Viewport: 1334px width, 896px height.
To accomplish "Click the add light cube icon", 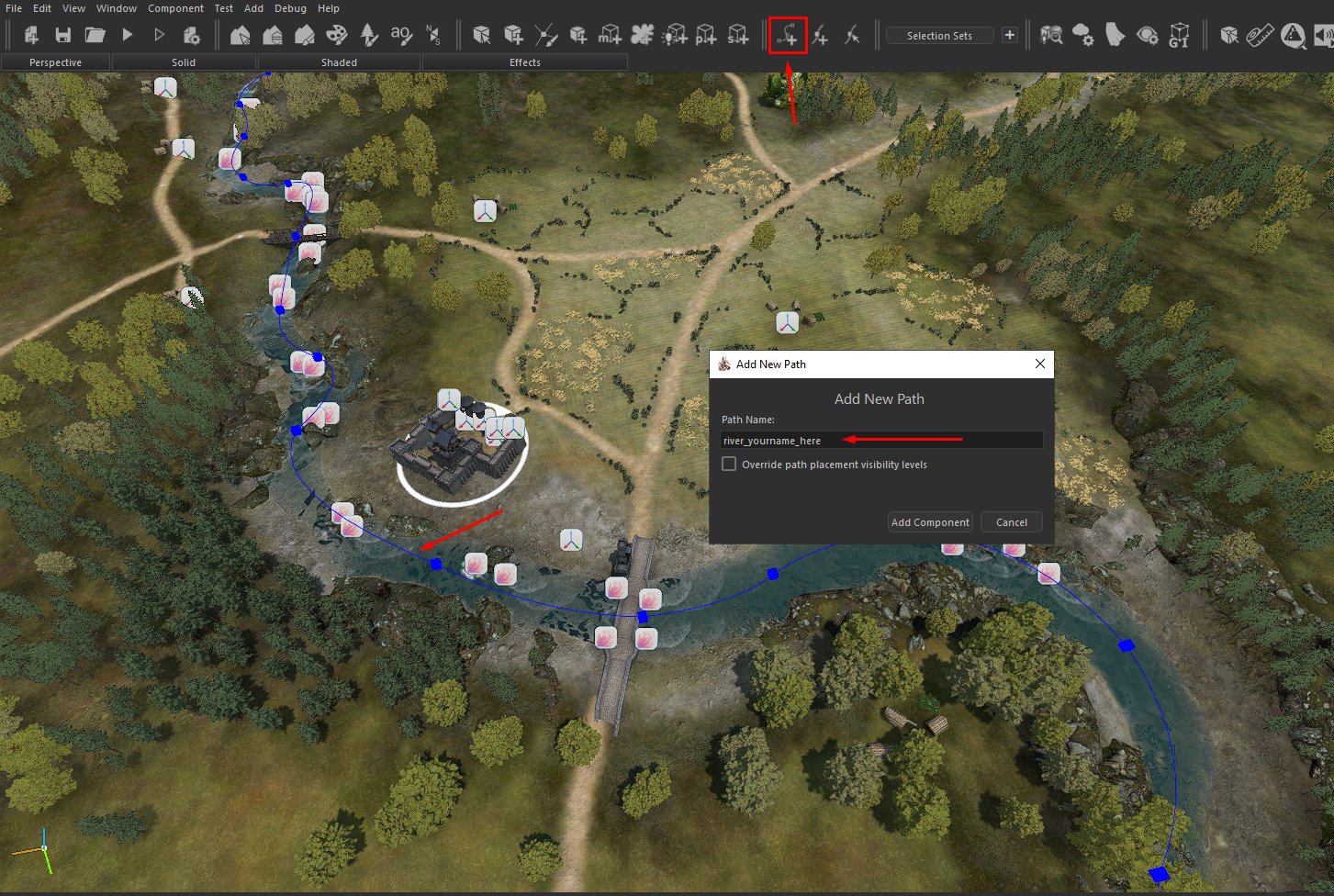I will (674, 35).
